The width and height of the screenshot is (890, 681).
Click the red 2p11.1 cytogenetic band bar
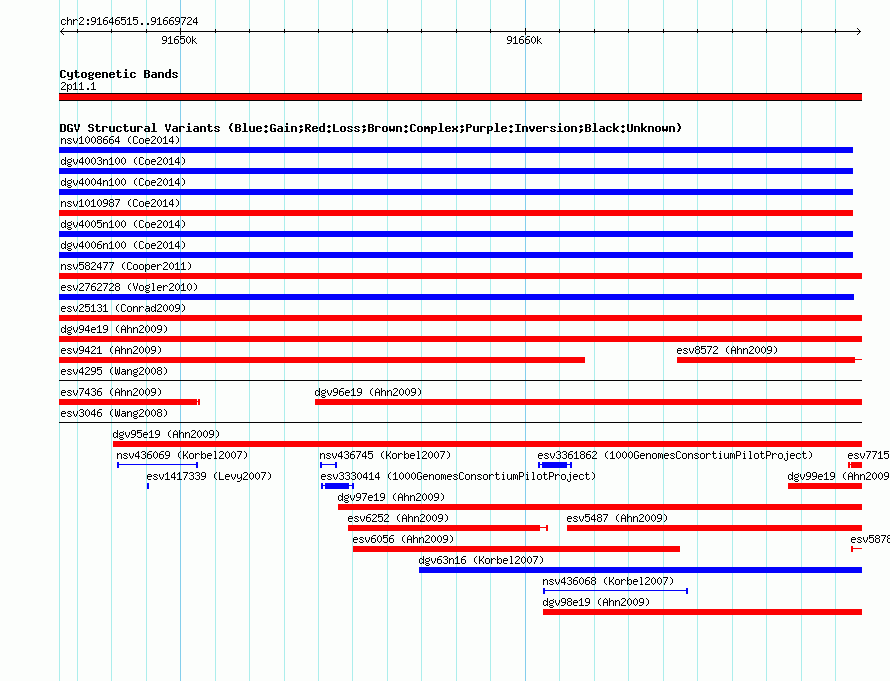pos(460,97)
